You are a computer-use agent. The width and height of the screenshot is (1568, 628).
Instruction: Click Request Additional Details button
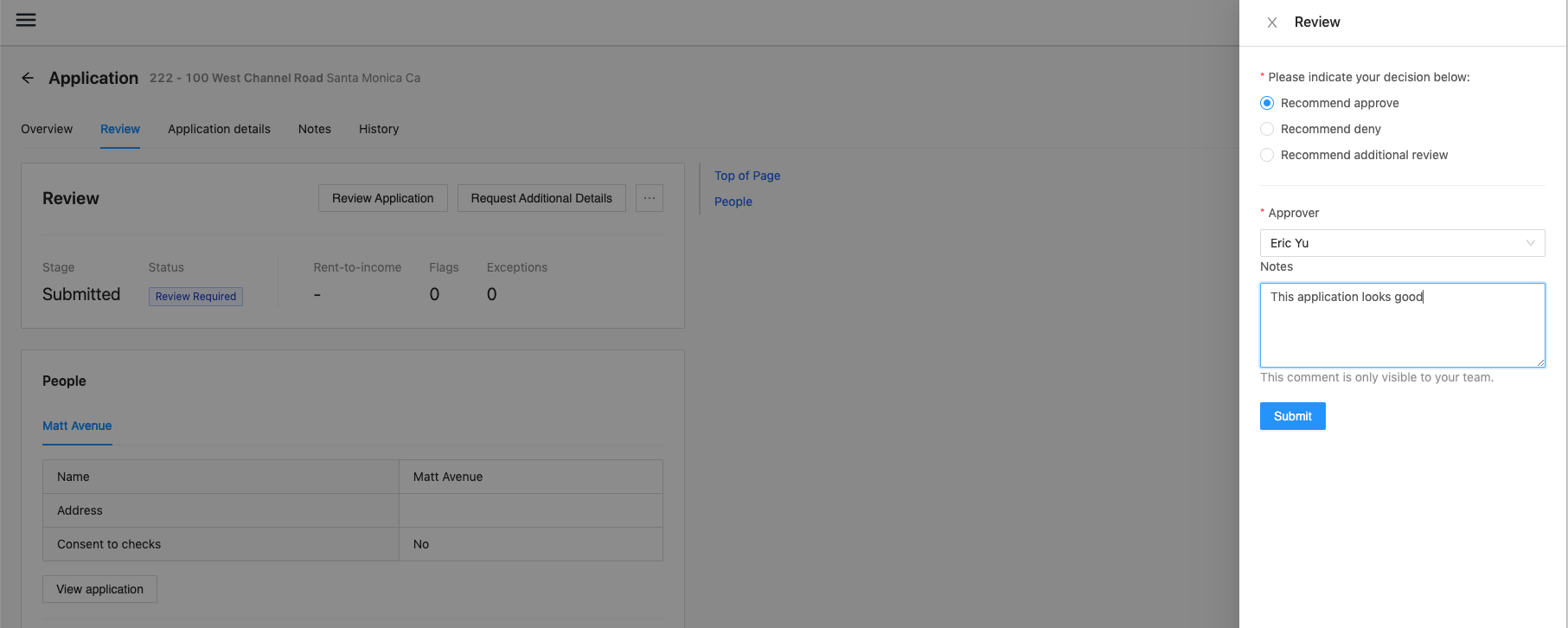coord(541,198)
